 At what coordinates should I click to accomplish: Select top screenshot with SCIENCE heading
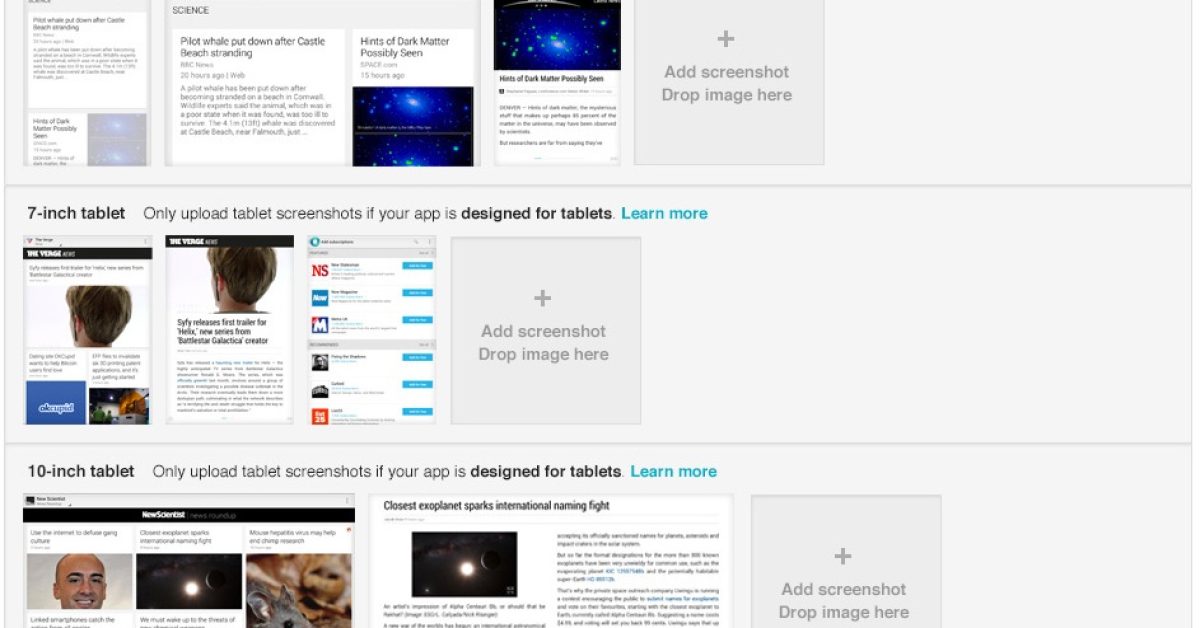pos(322,82)
